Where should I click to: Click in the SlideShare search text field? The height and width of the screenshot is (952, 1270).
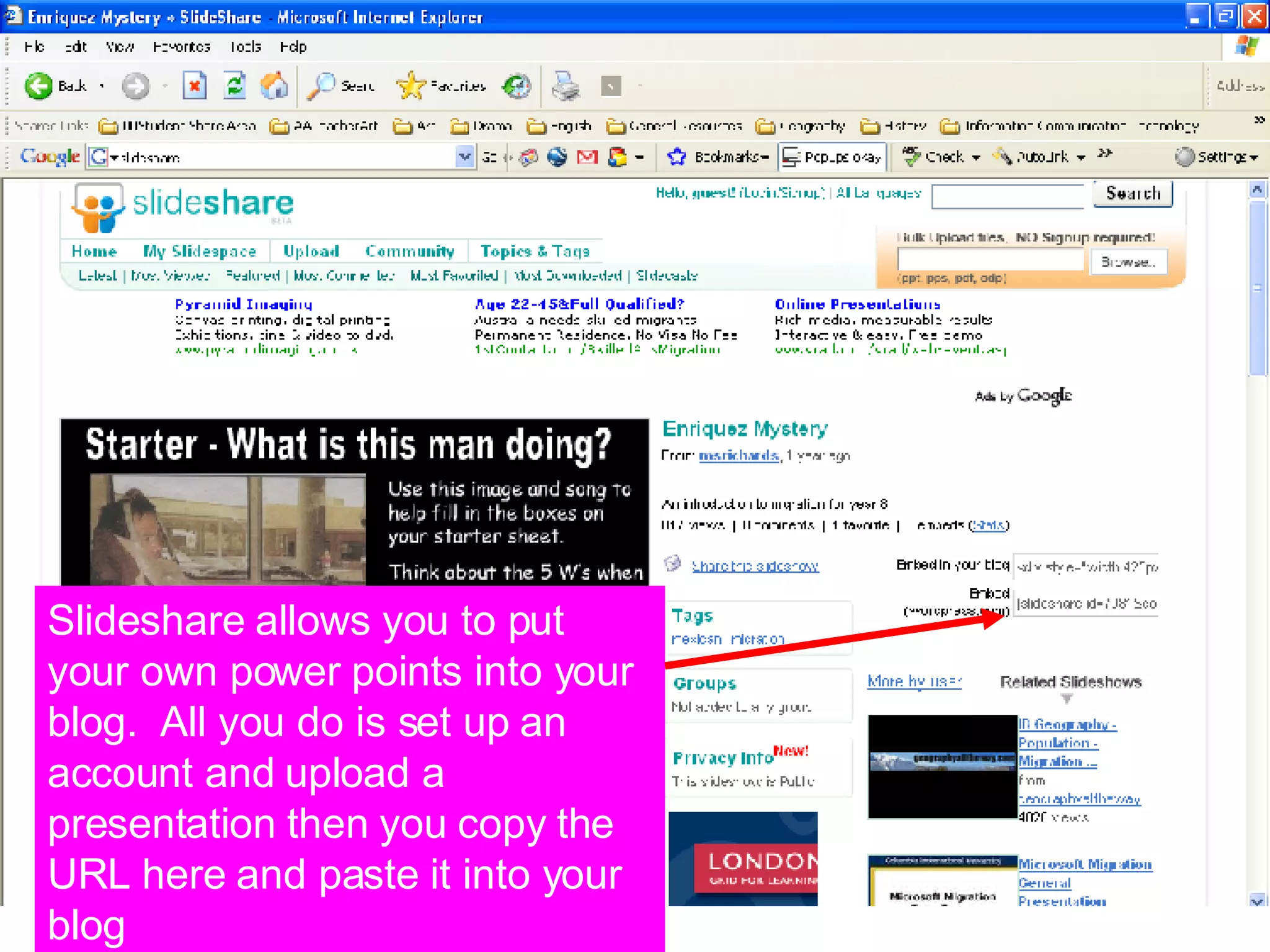coord(1008,196)
